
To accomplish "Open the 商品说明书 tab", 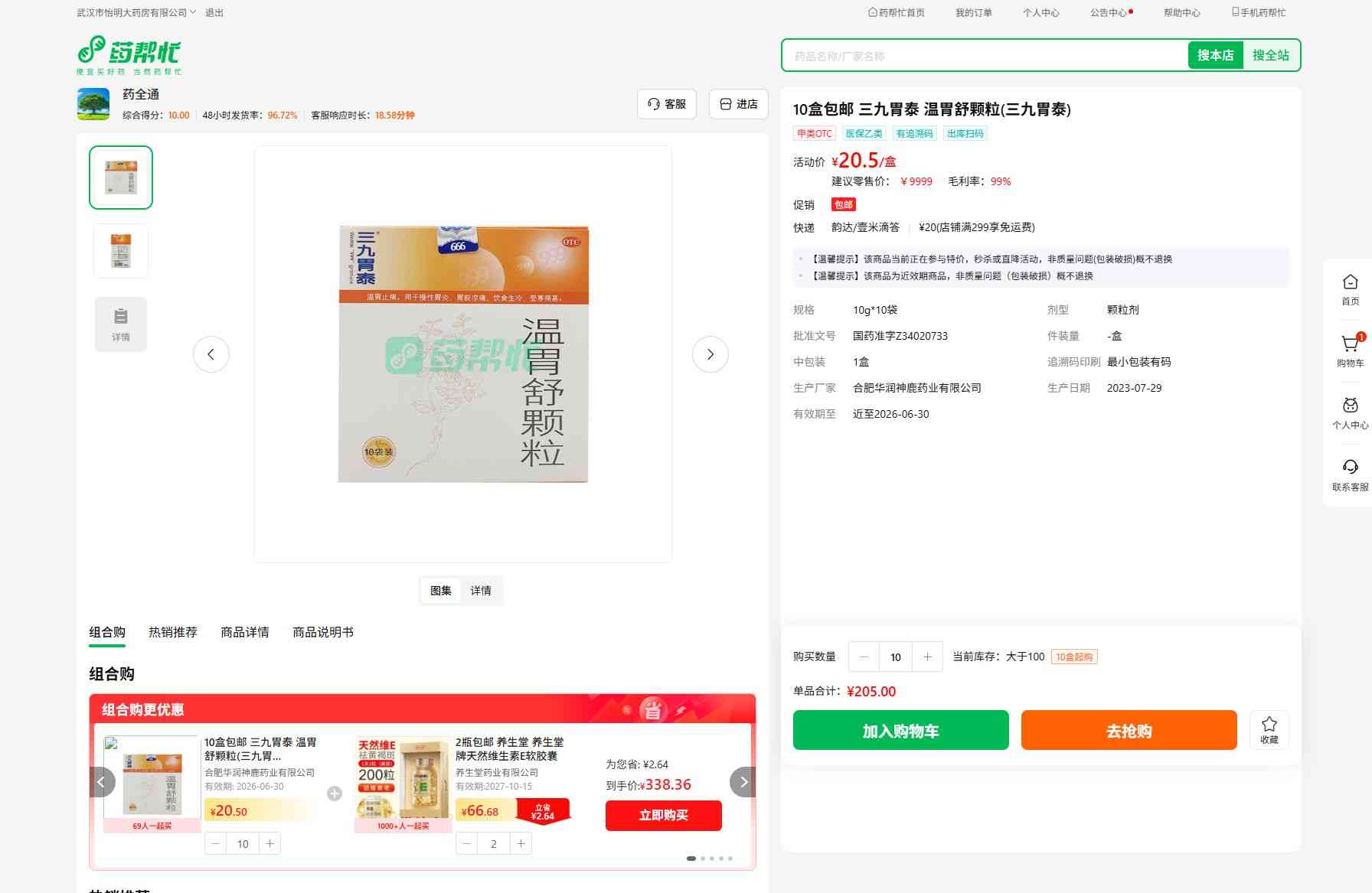I will click(323, 632).
